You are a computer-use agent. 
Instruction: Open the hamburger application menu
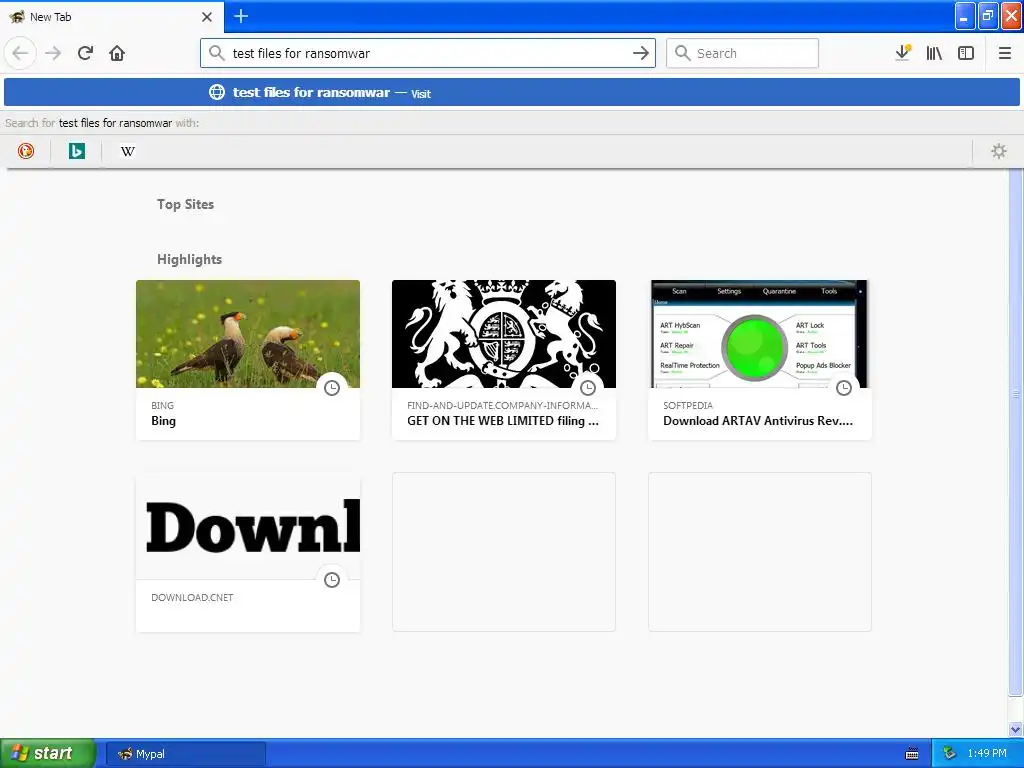point(1004,53)
